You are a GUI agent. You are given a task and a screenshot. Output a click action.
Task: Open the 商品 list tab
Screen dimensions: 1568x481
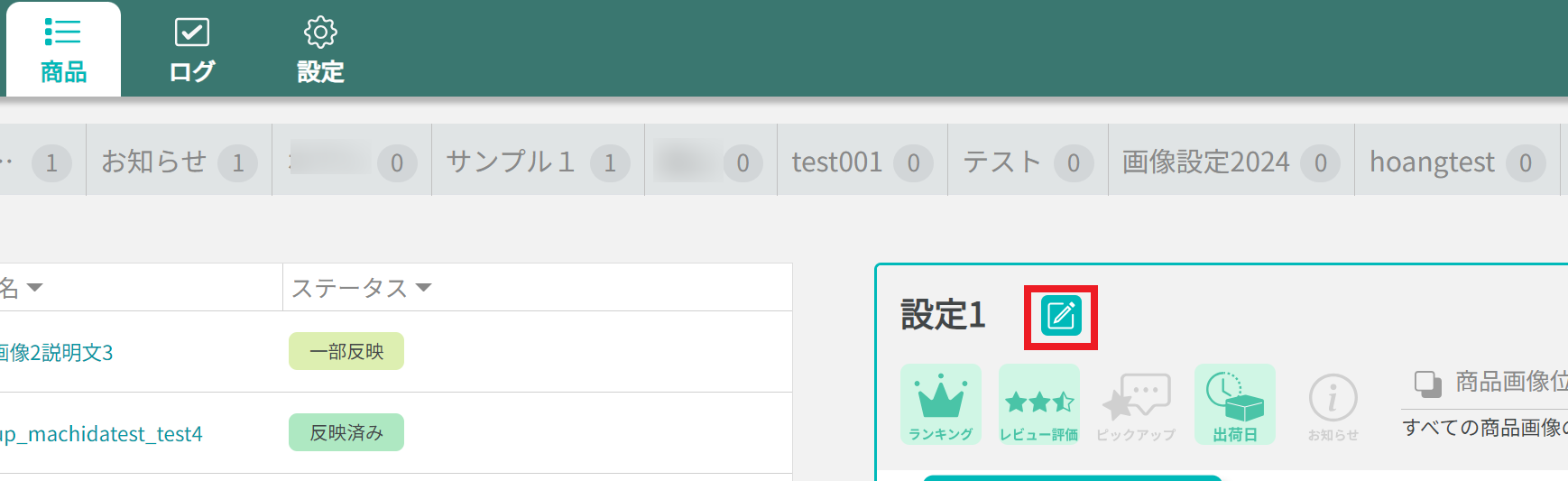63,51
